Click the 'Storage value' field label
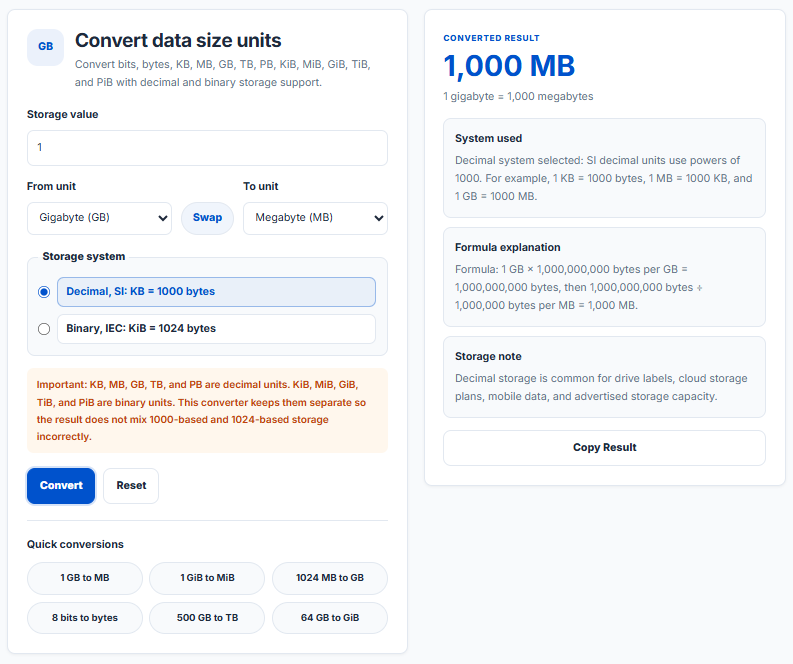Viewport: 793px width, 664px height. (63, 114)
